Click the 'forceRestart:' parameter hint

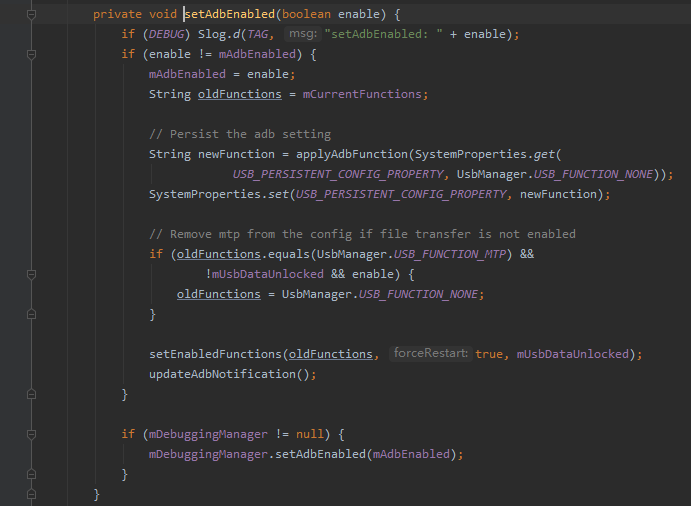(x=431, y=353)
